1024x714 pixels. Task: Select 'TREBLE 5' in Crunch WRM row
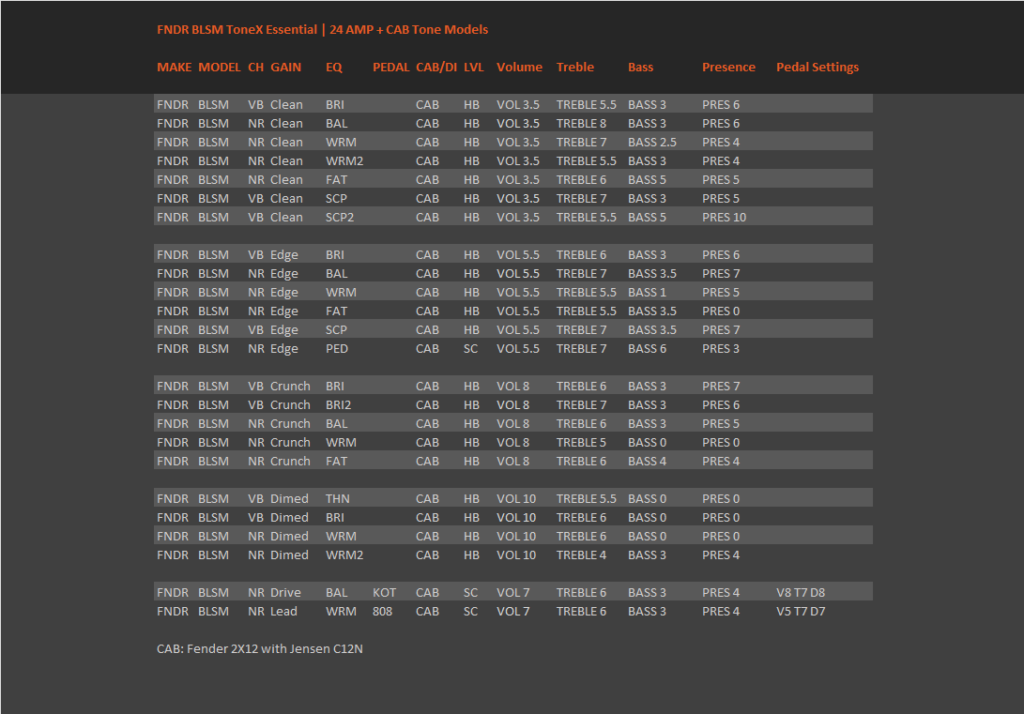(x=581, y=443)
